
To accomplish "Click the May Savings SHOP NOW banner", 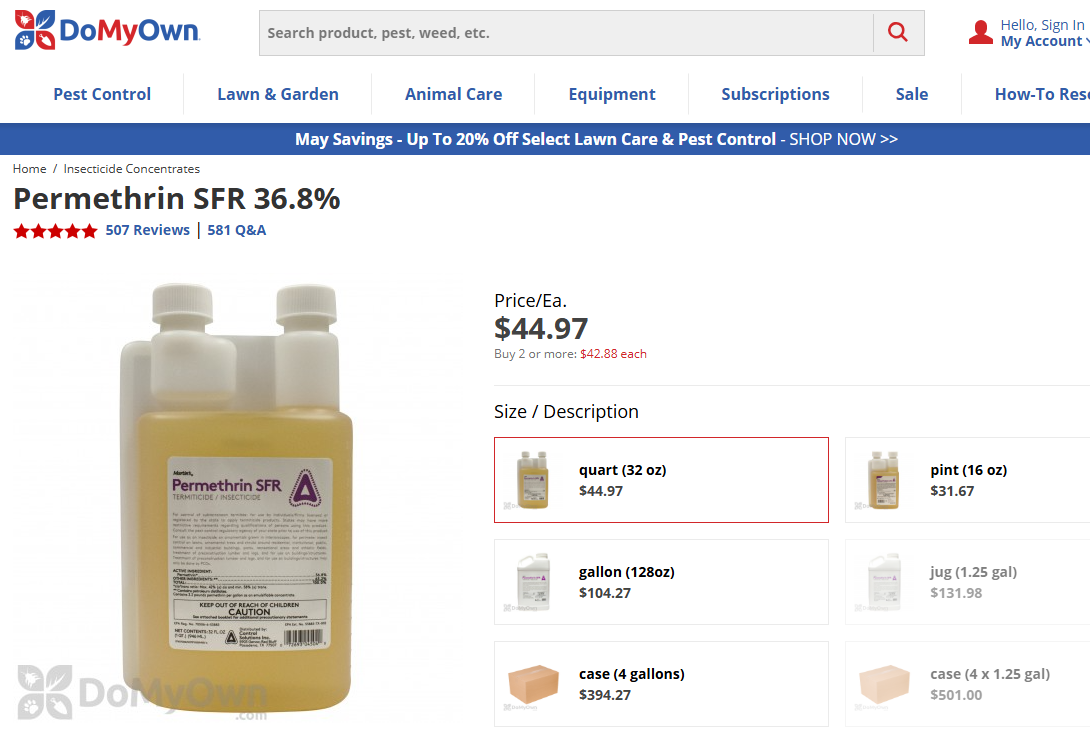I will coord(596,139).
